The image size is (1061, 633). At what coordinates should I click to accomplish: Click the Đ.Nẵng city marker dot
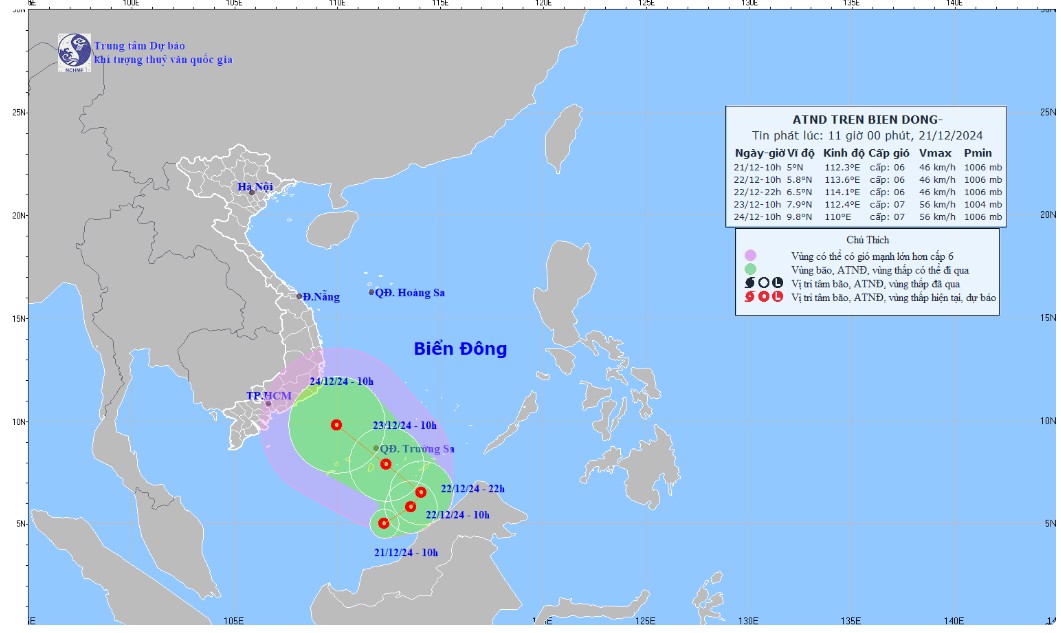(299, 296)
